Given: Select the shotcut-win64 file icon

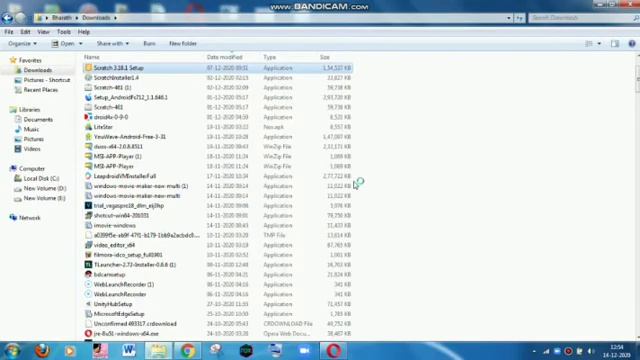Looking at the screenshot, I should 88,215.
